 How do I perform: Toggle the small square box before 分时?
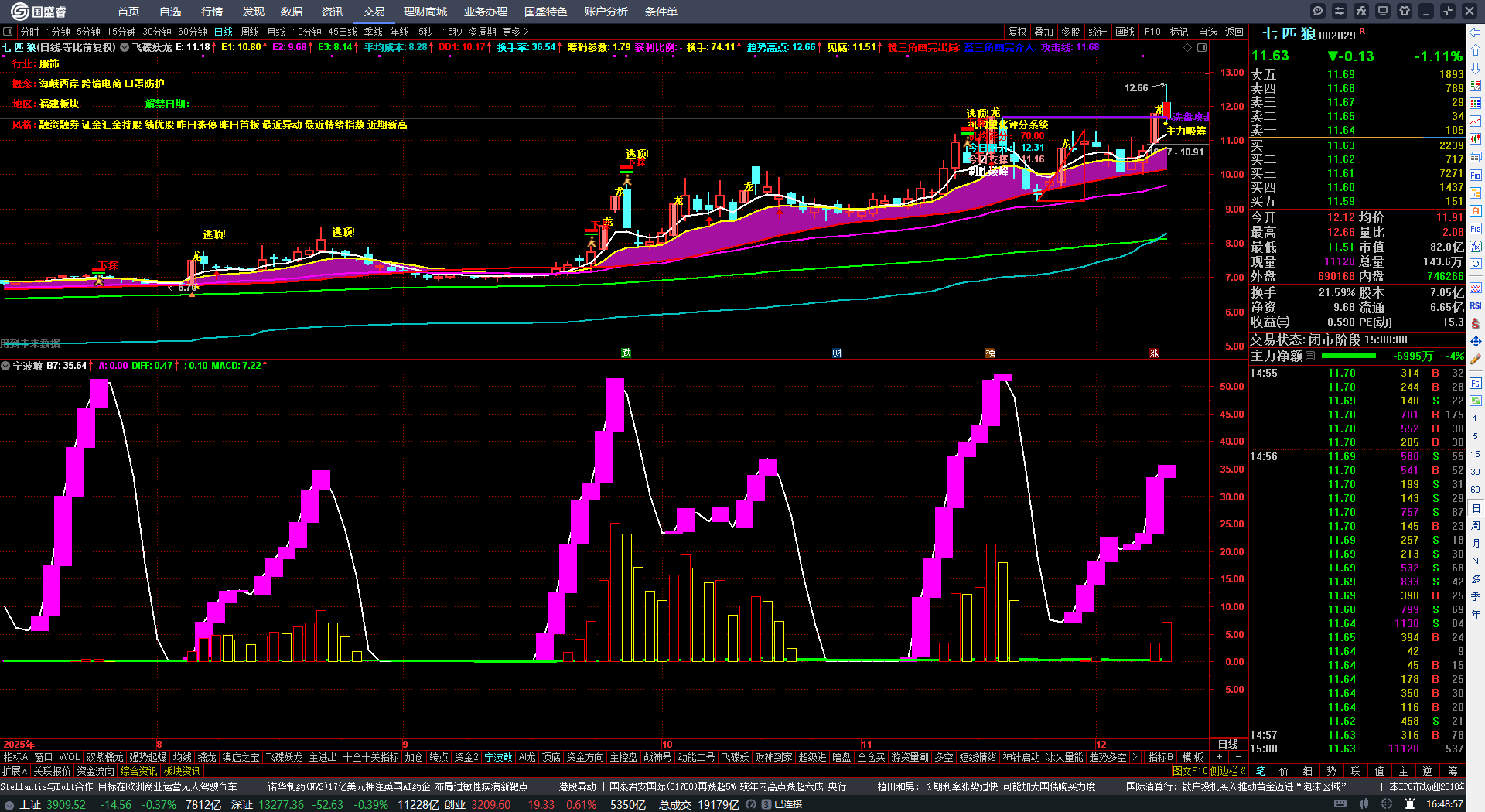(x=8, y=32)
